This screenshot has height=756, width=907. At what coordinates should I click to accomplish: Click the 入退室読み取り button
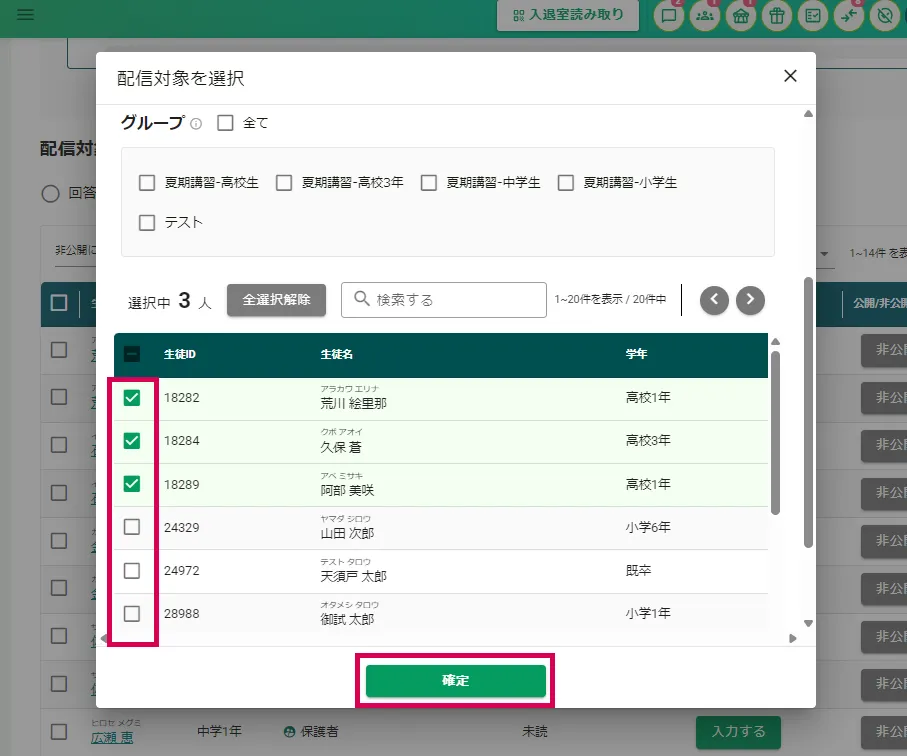click(x=568, y=16)
